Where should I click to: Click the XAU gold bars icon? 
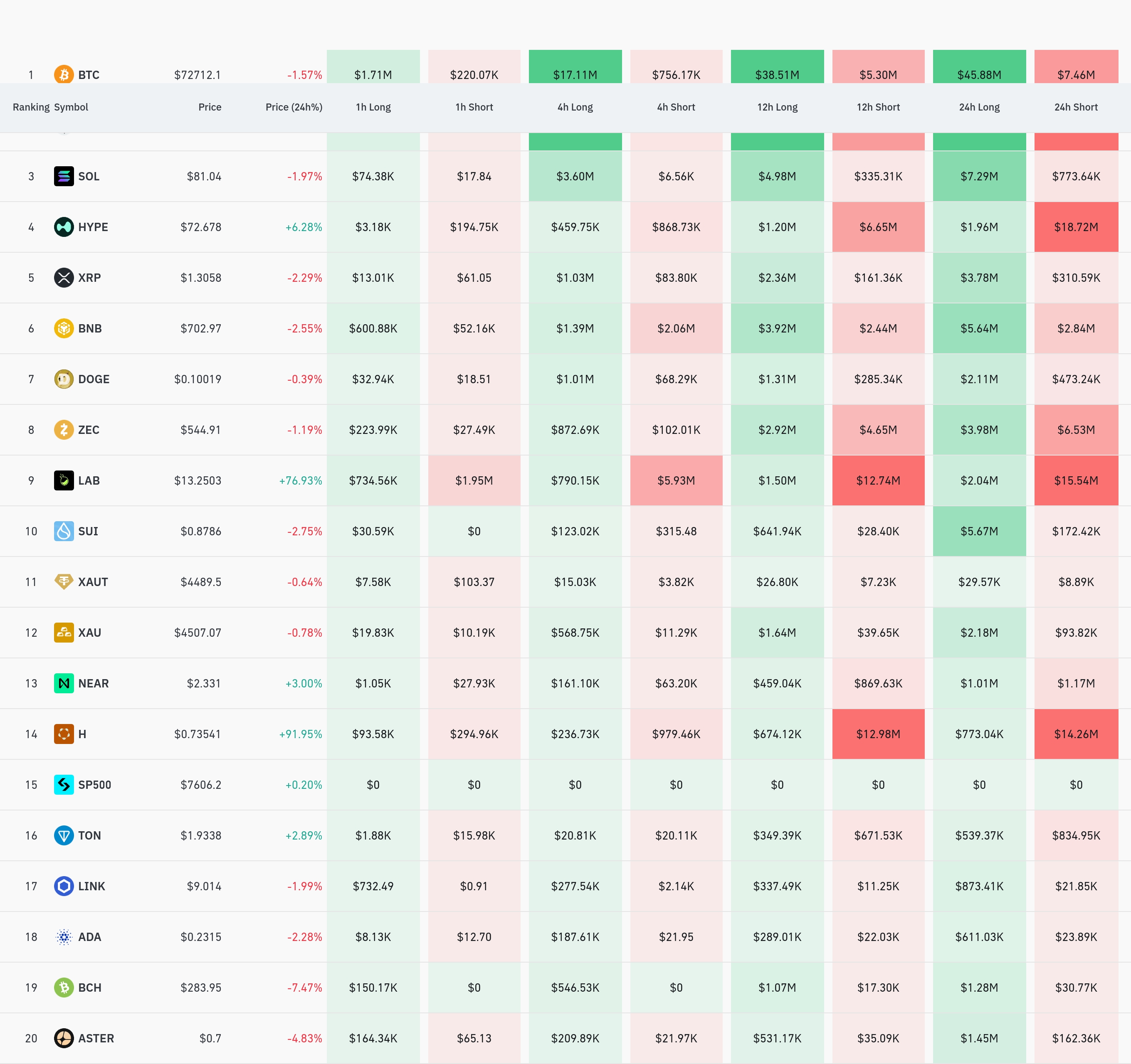click(x=64, y=632)
